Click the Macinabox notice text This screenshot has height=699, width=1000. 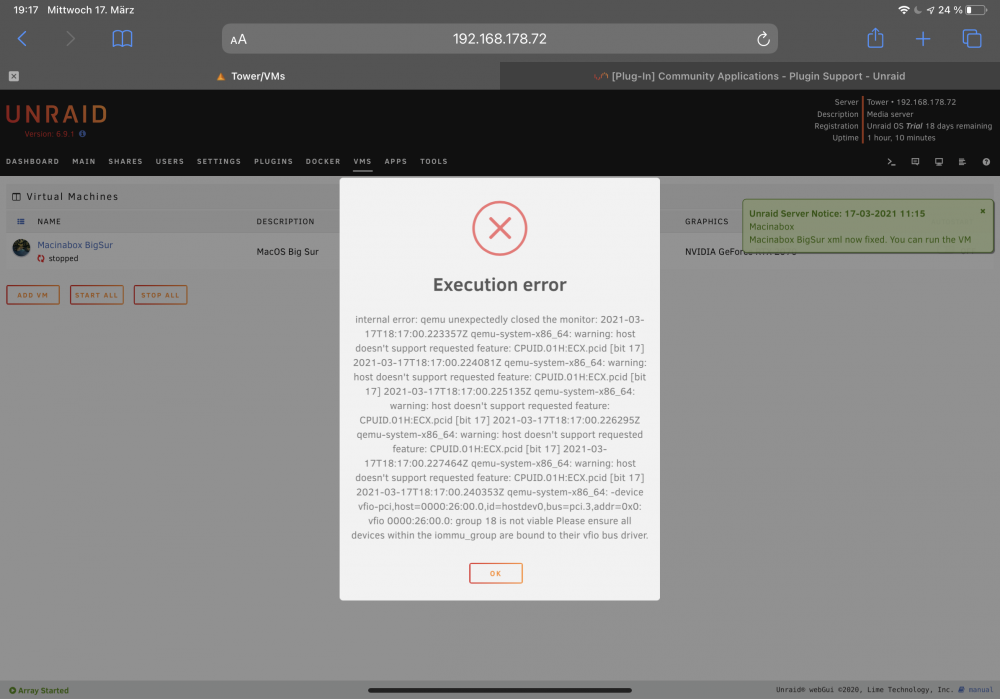(x=771, y=226)
